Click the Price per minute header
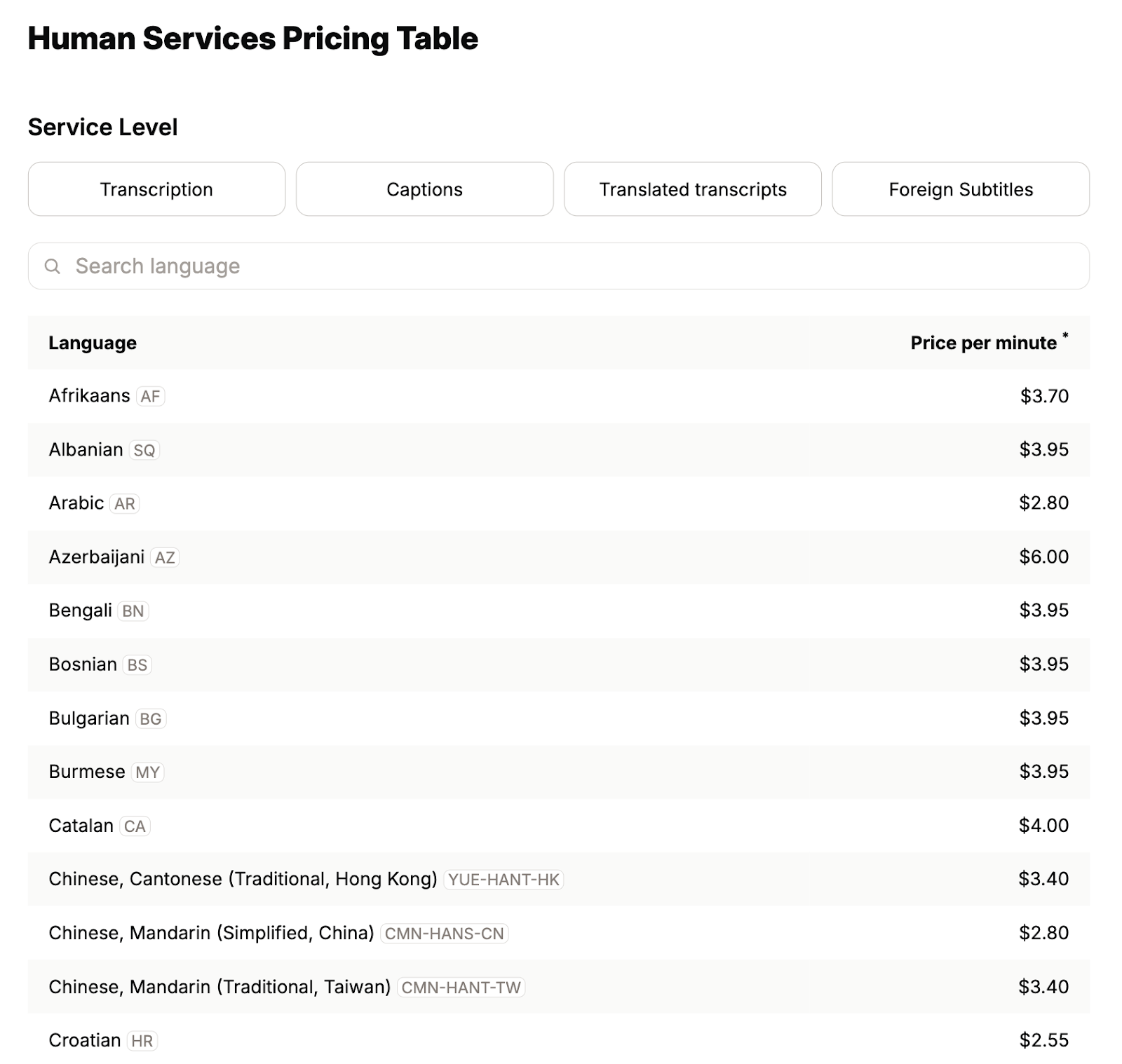 [x=982, y=343]
